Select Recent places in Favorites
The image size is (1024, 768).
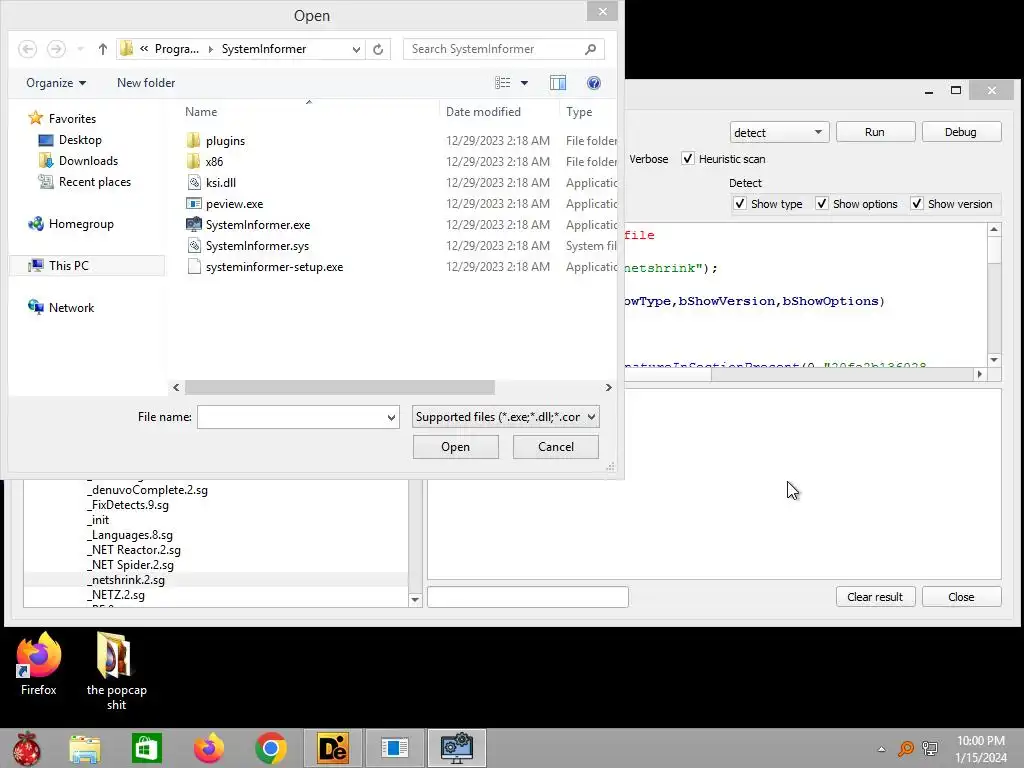coord(95,182)
